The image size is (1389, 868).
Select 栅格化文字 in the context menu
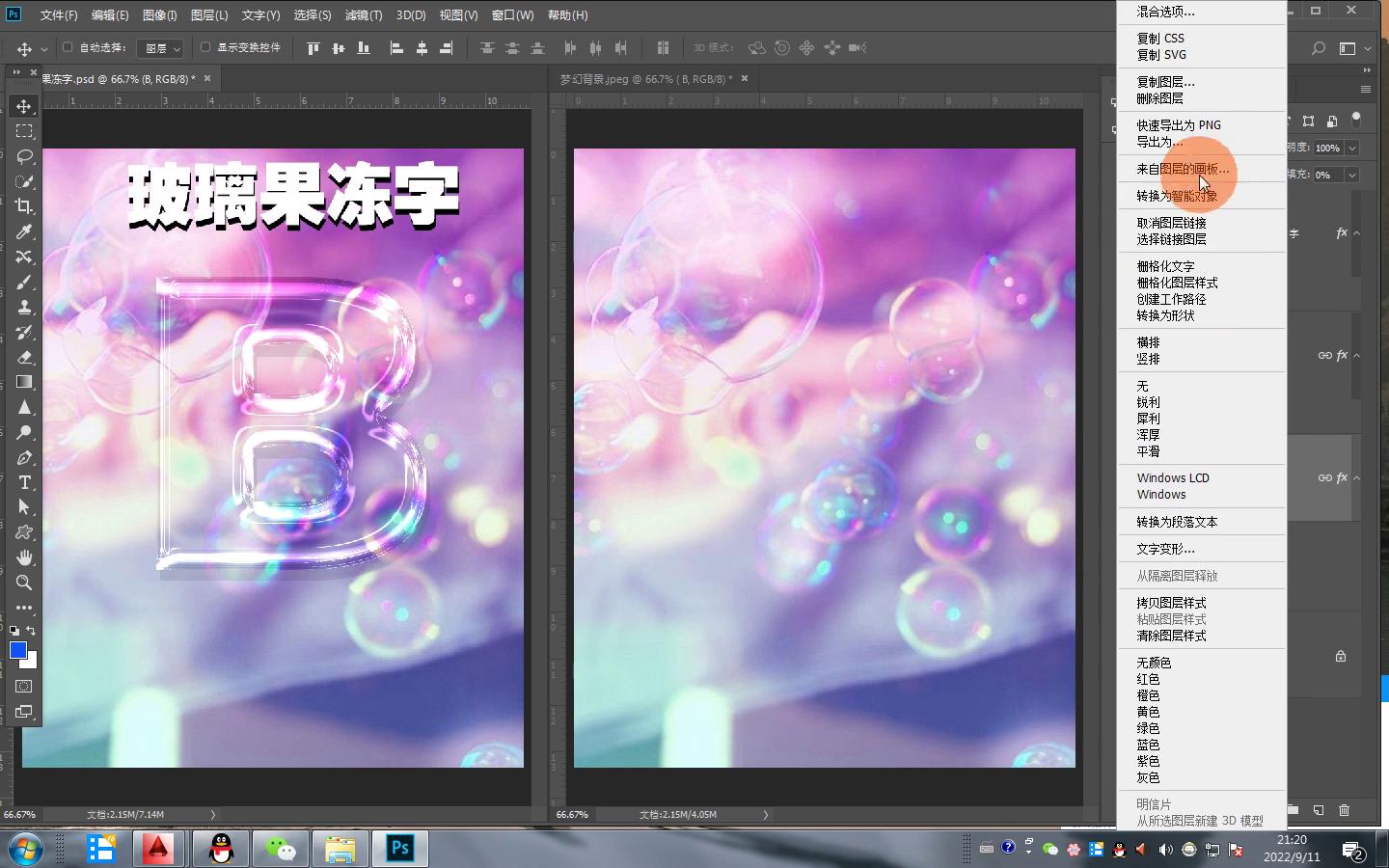coord(1165,266)
